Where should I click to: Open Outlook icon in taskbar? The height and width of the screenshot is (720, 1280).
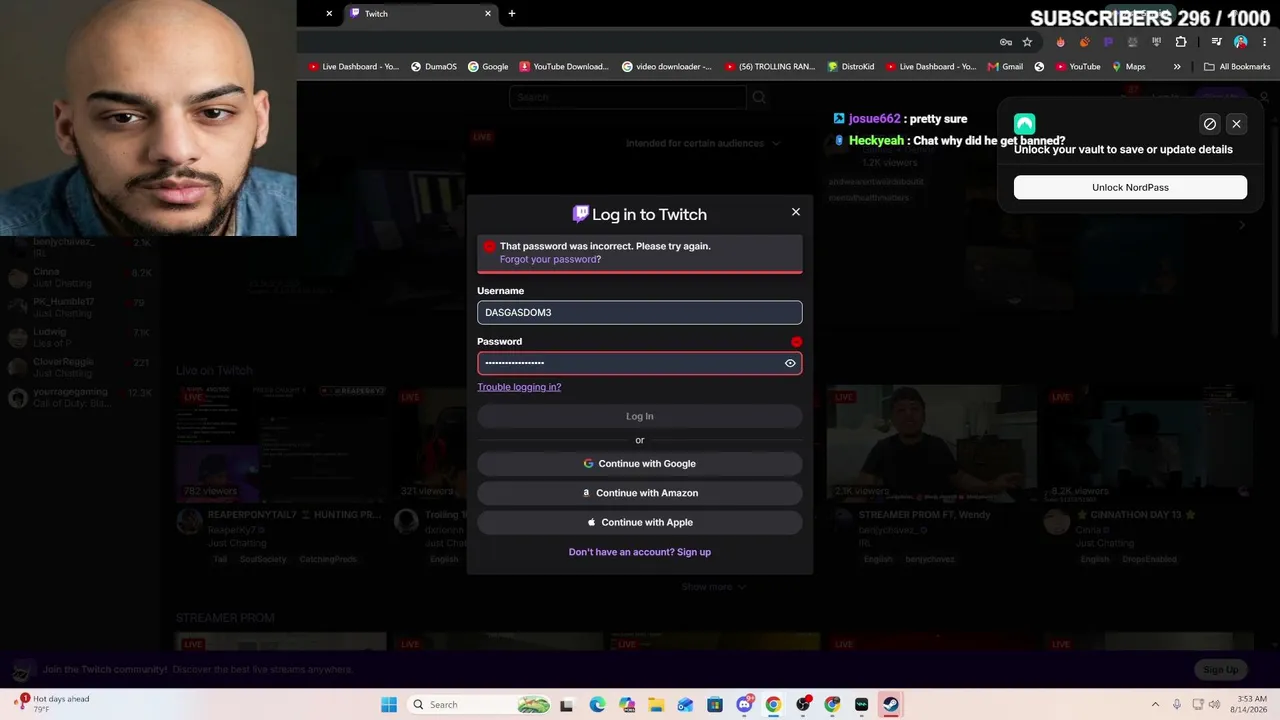[685, 705]
